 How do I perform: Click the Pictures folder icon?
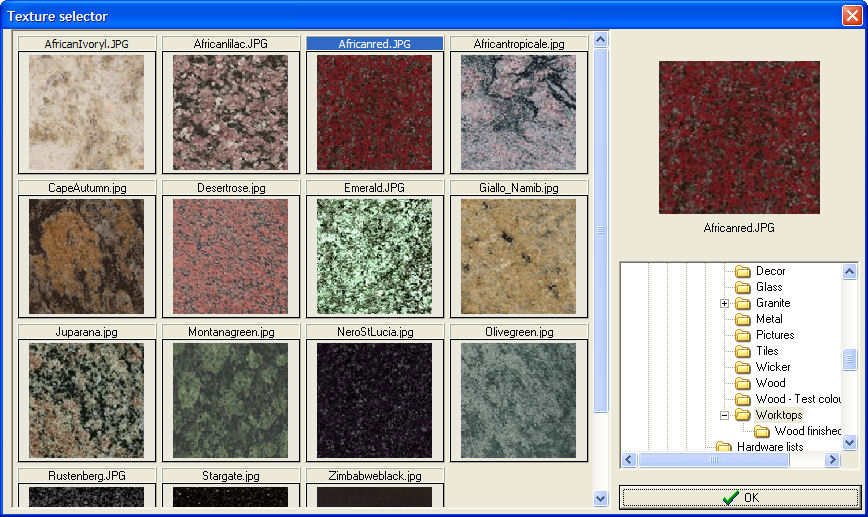click(x=742, y=335)
